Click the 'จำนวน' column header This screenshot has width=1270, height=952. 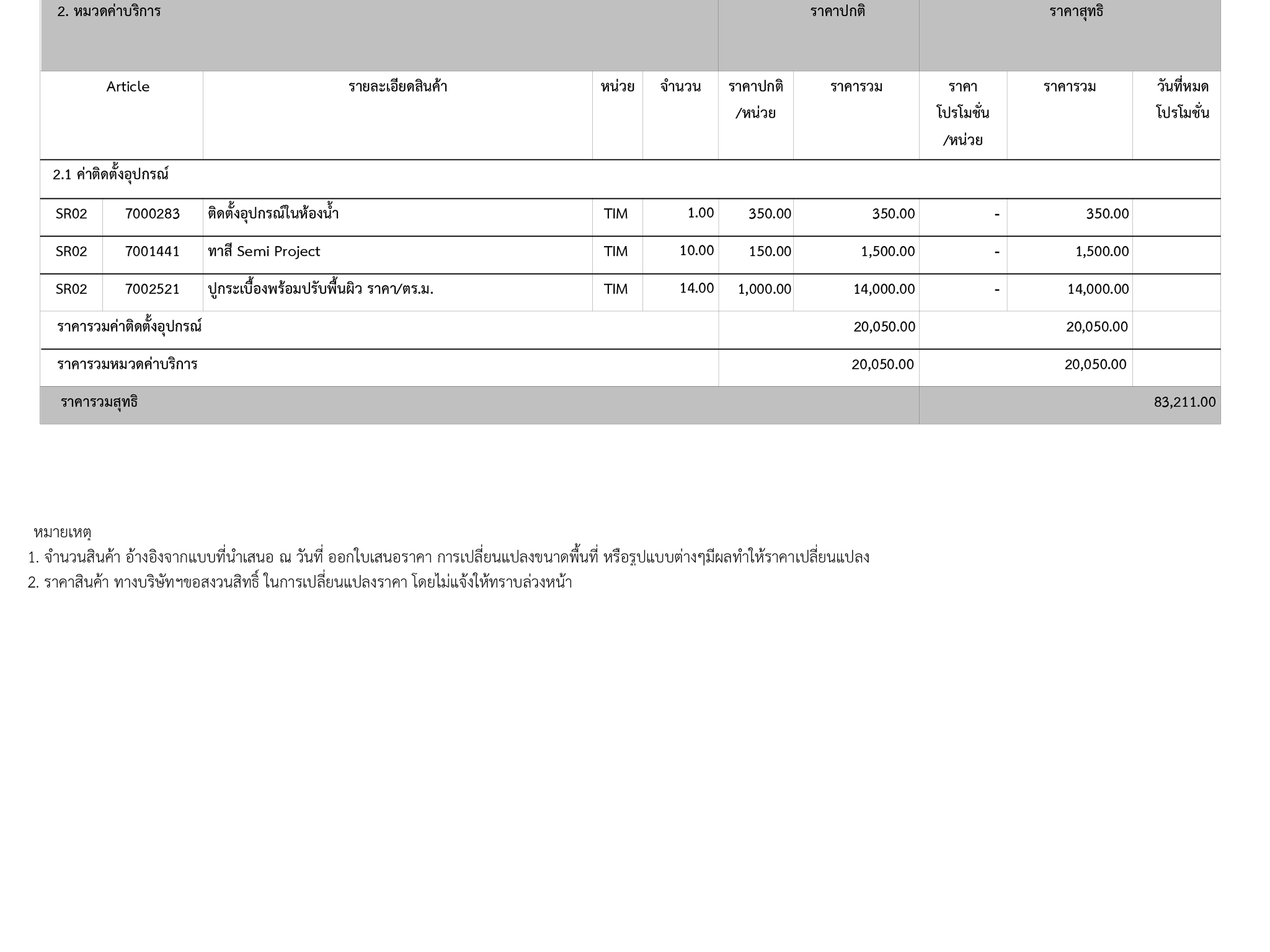680,87
